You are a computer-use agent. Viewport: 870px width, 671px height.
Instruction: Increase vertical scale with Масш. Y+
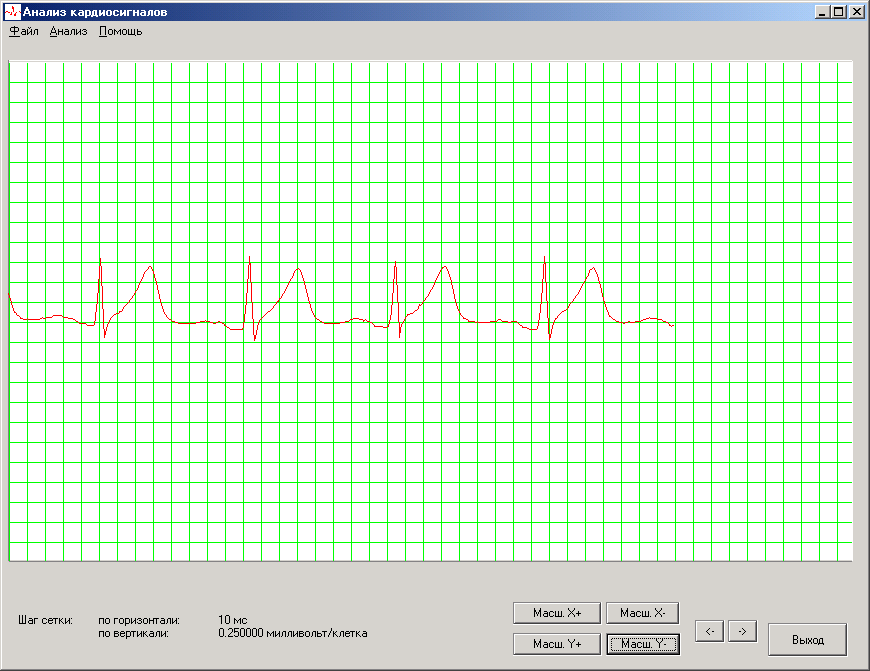[557, 644]
